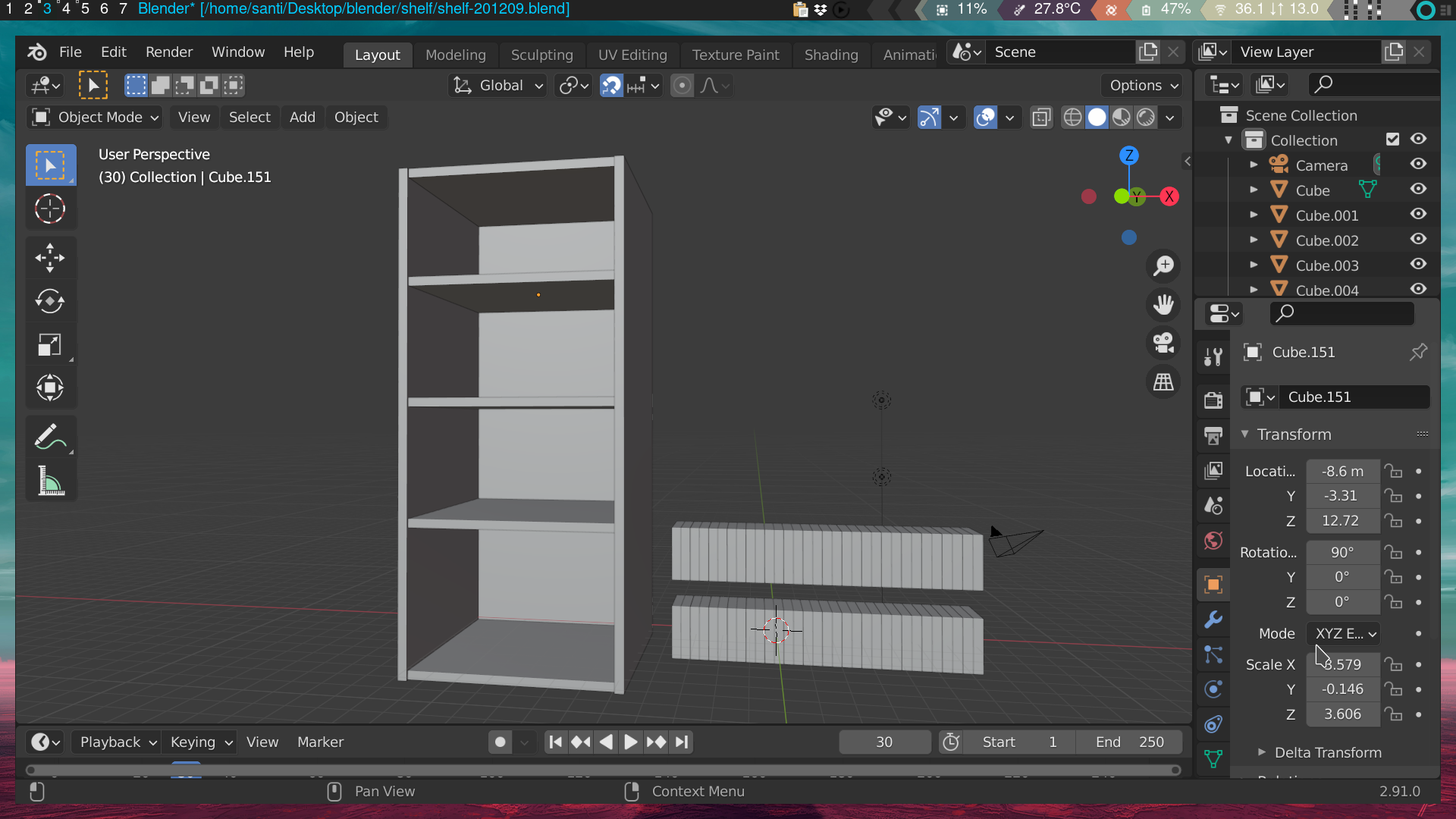
Task: Activate the Annotate pencil tool
Action: 50,437
